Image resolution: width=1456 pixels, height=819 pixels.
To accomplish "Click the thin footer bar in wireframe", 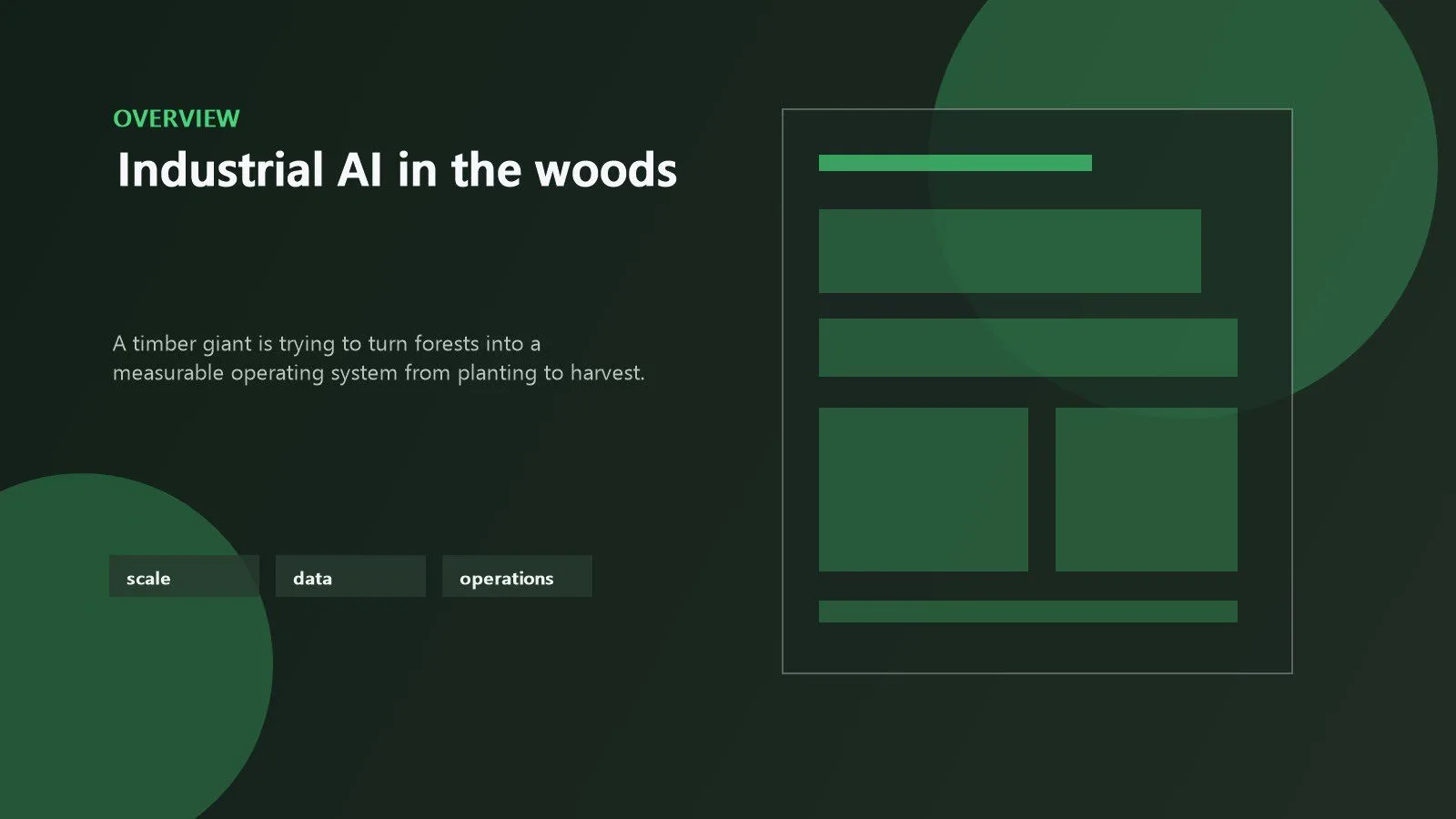I will point(1028,612).
